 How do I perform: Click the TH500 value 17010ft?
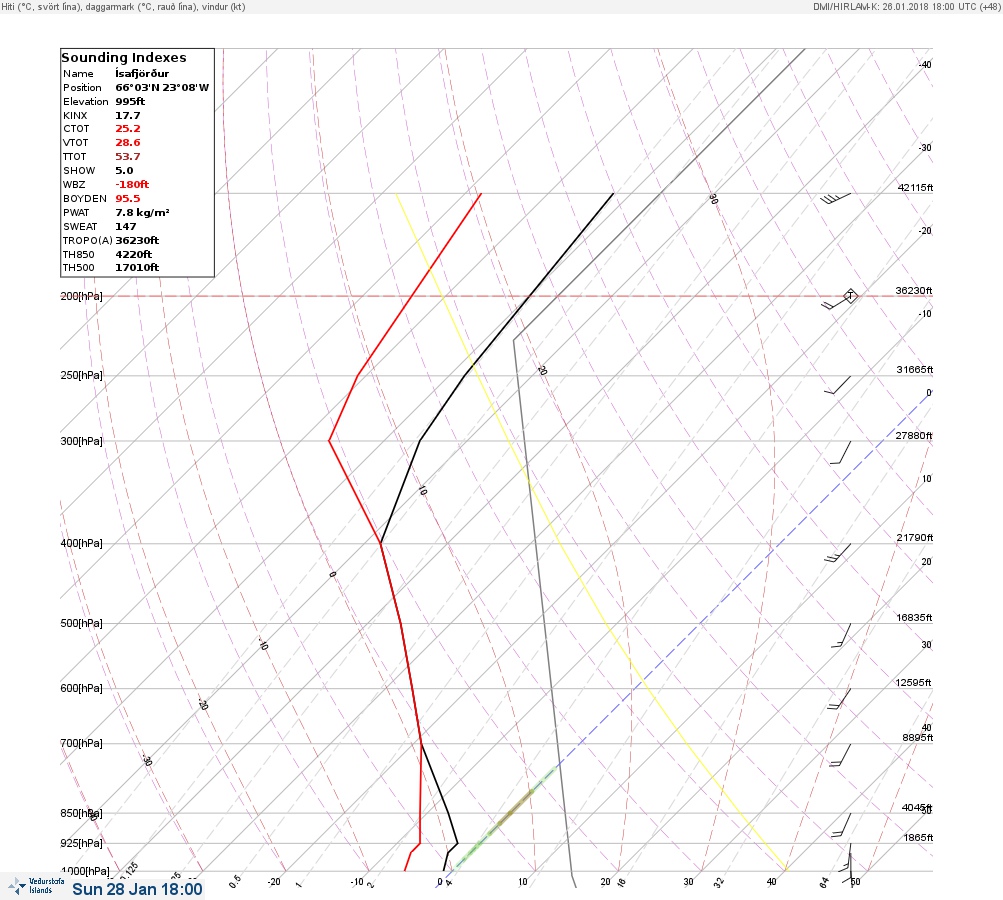[137, 267]
